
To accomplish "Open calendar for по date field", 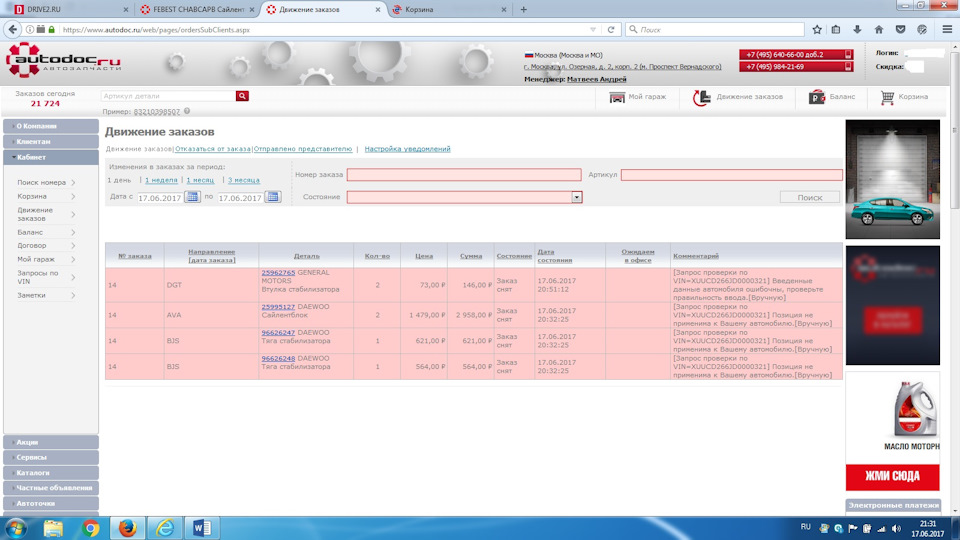I will (273, 197).
